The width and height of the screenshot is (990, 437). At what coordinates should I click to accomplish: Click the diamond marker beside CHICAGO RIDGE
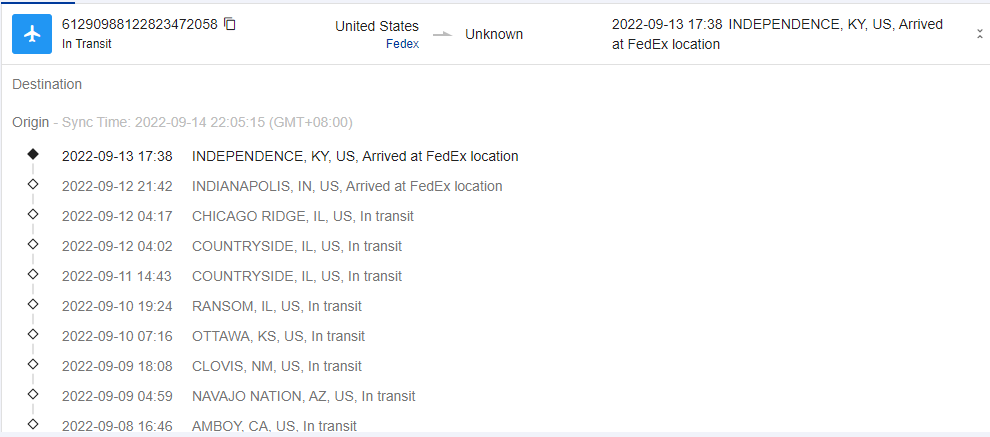[33, 215]
